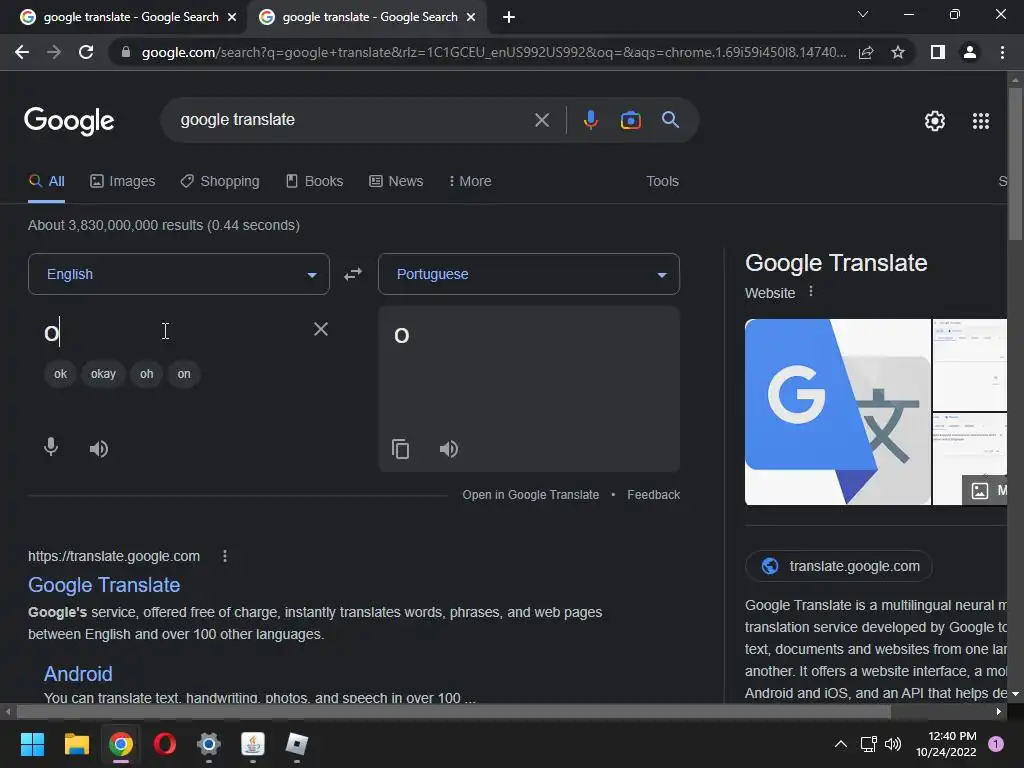
Task: Click the blue search magnifier button
Action: click(670, 120)
